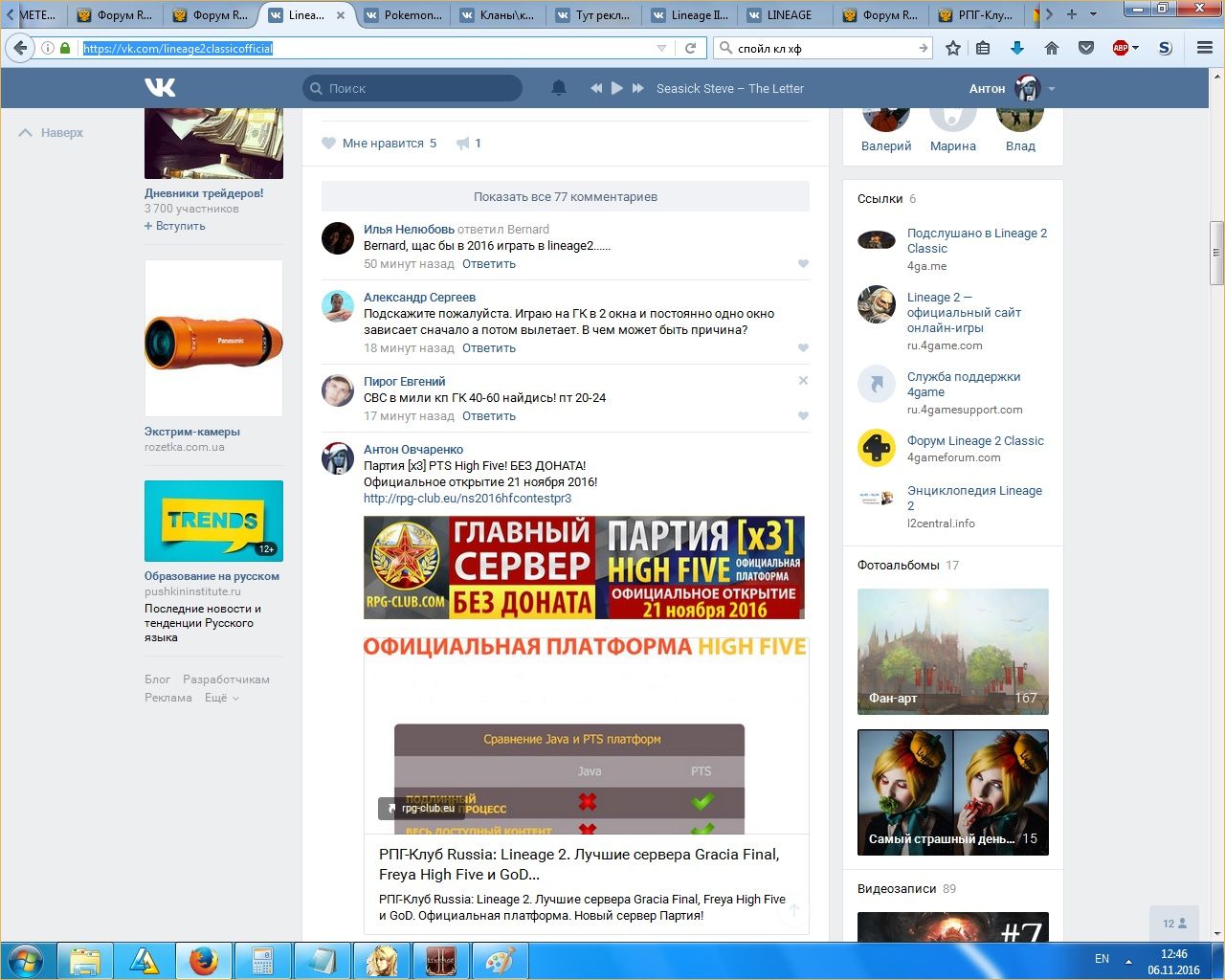
Task: Submit search with the go arrow
Action: tap(923, 48)
